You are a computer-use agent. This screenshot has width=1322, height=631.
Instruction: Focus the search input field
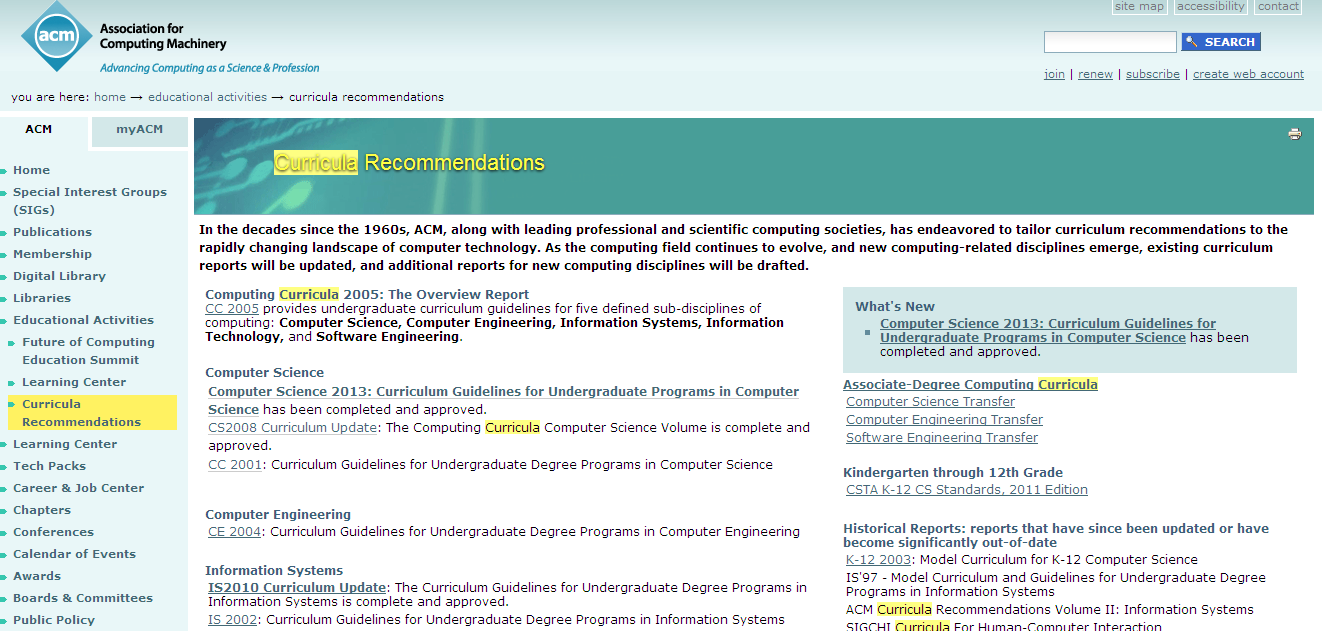click(x=1110, y=42)
